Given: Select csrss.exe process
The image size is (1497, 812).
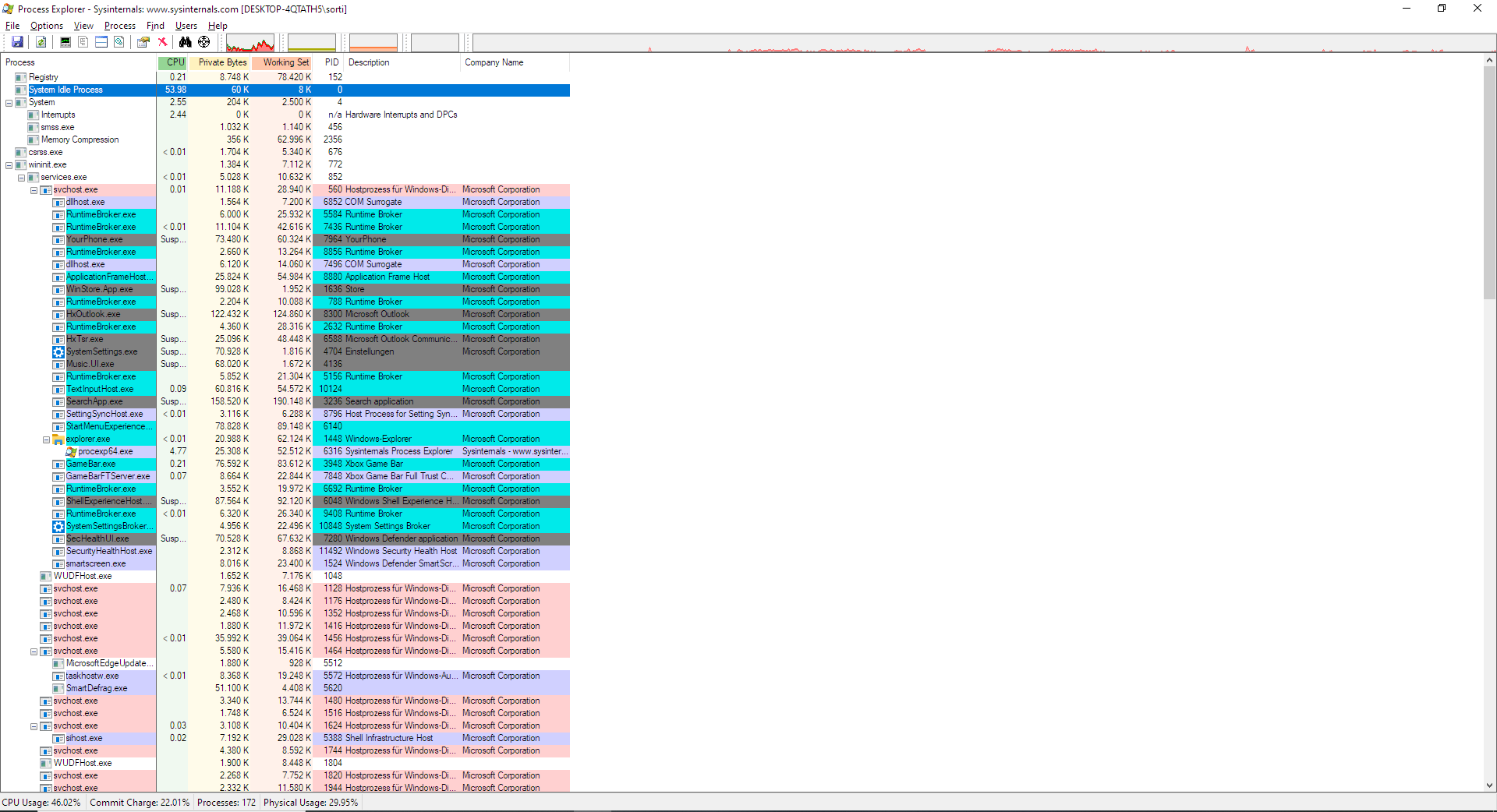Looking at the screenshot, I should click(x=45, y=152).
